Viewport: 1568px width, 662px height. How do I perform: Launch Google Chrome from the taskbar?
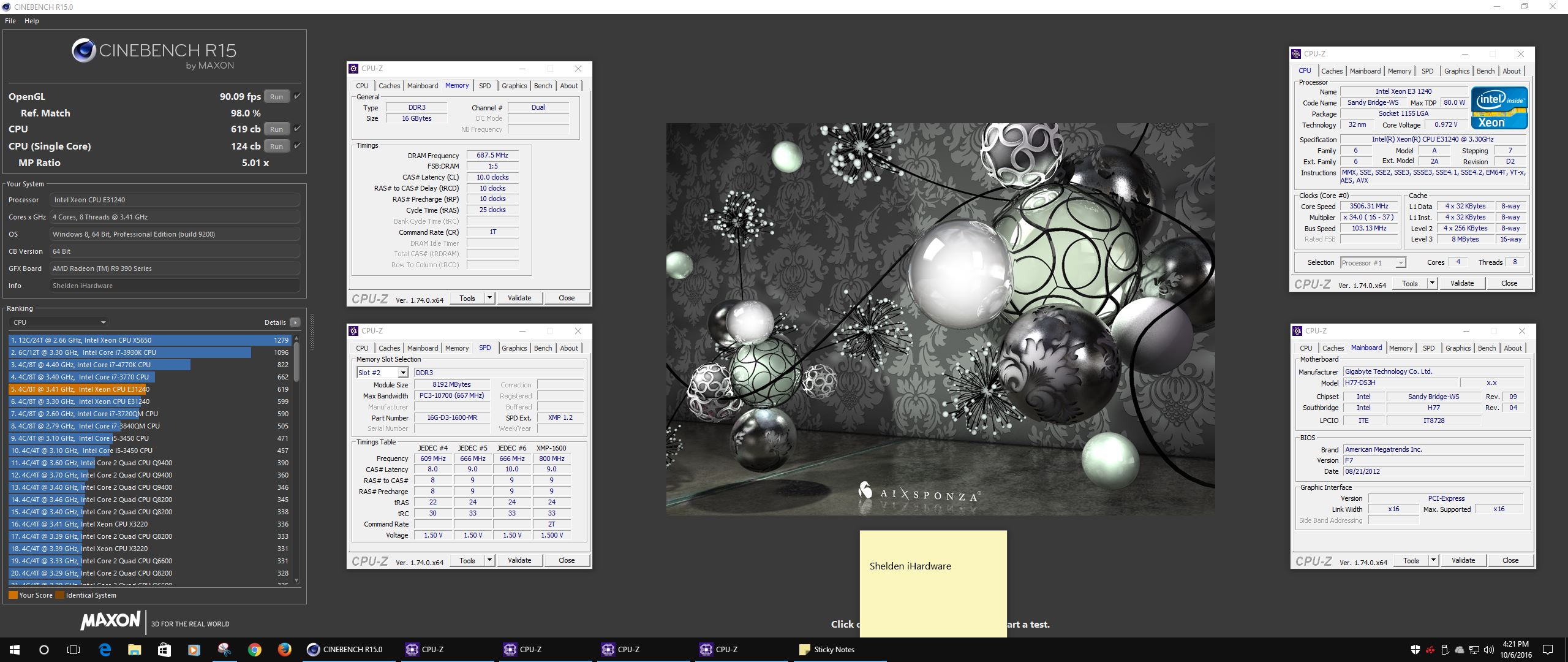(254, 650)
